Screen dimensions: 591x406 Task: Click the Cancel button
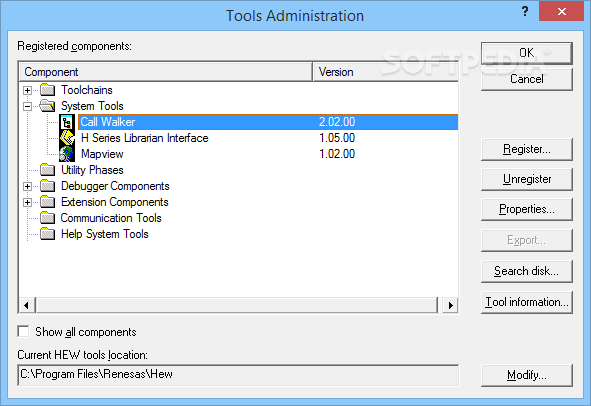527,79
